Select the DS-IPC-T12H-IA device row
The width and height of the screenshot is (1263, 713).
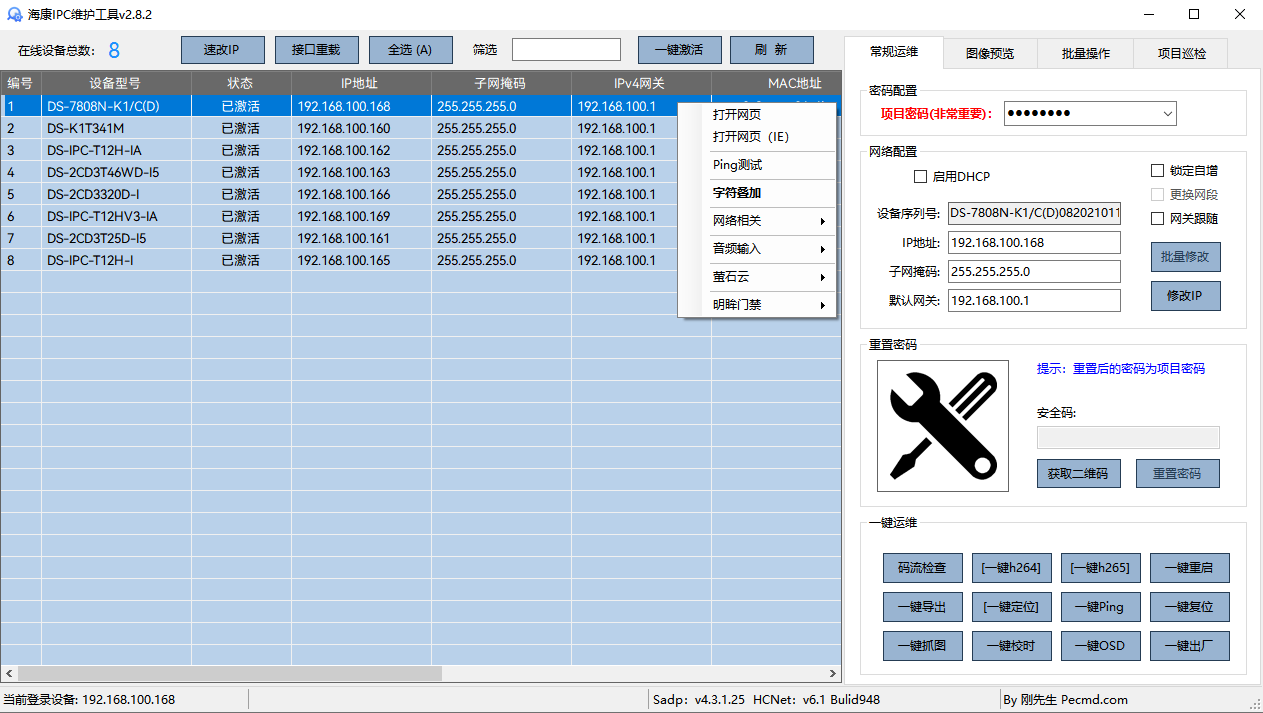(339, 150)
